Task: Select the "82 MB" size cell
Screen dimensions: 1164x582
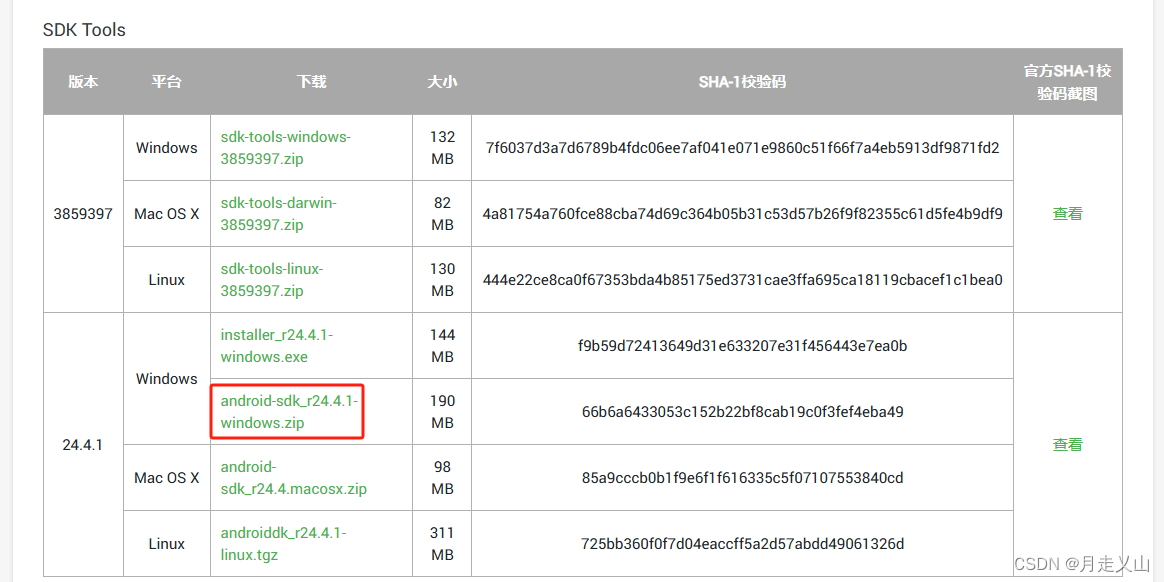Action: coord(442,214)
